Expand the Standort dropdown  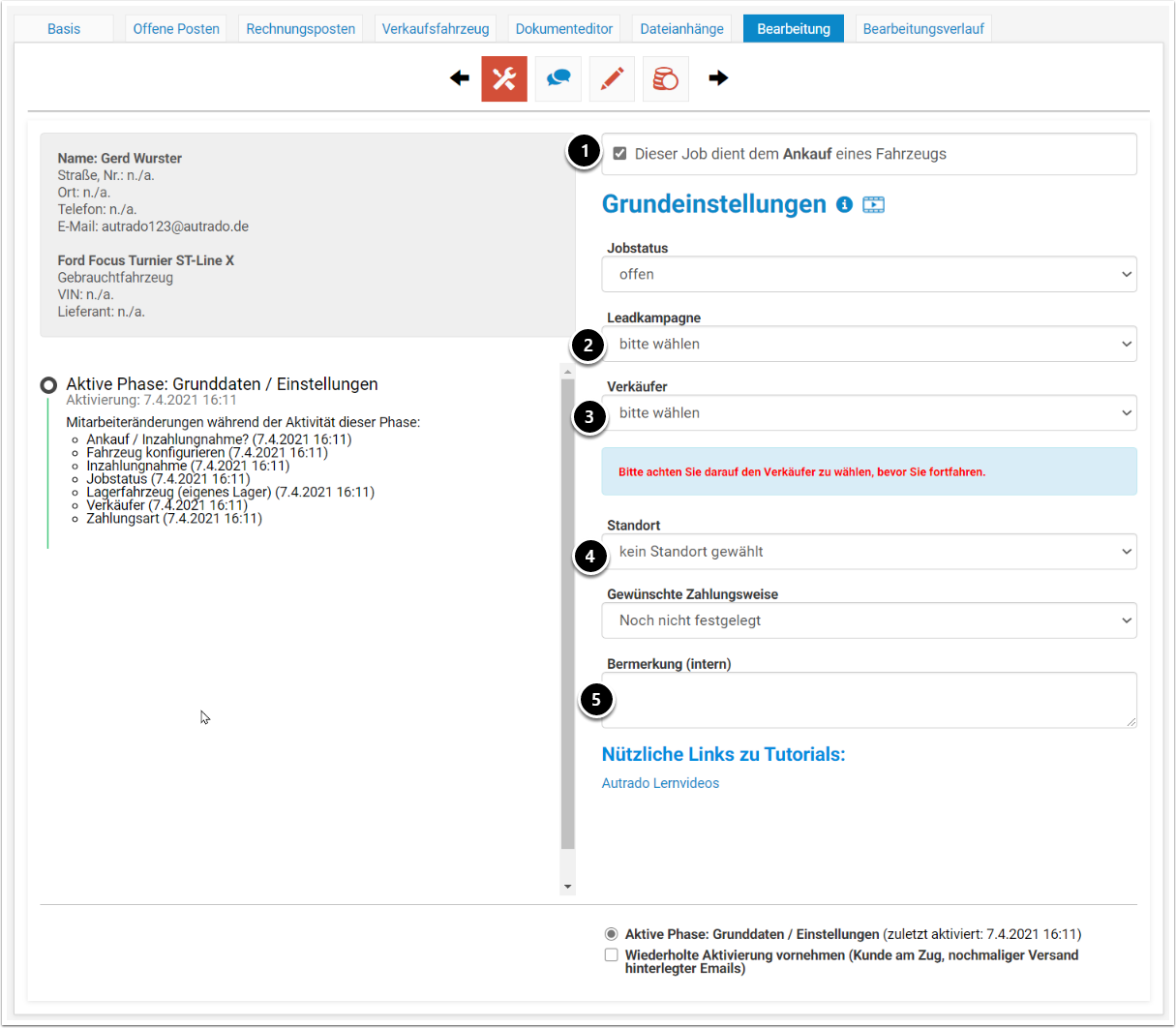(x=868, y=552)
